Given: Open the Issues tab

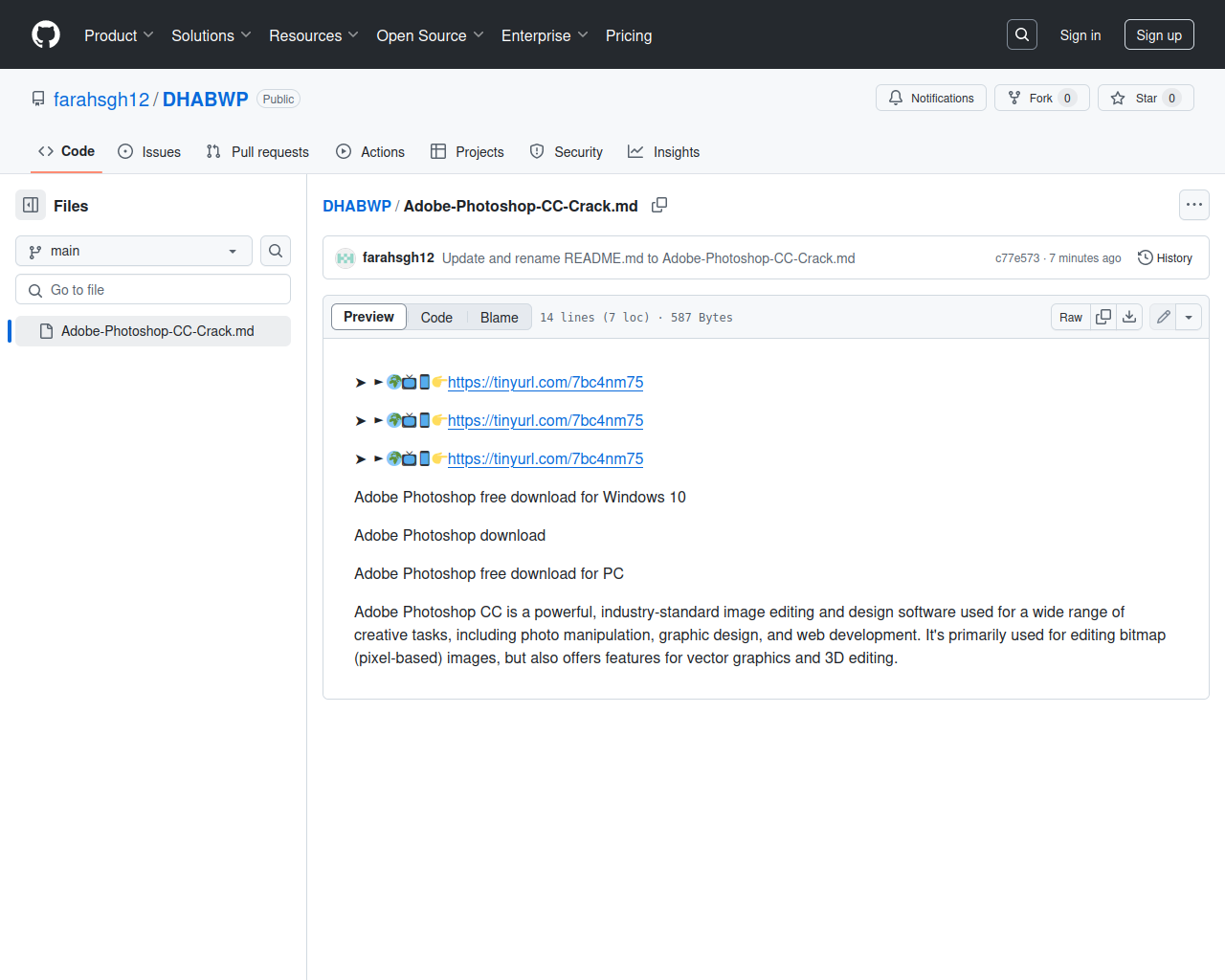Looking at the screenshot, I should pos(149,151).
